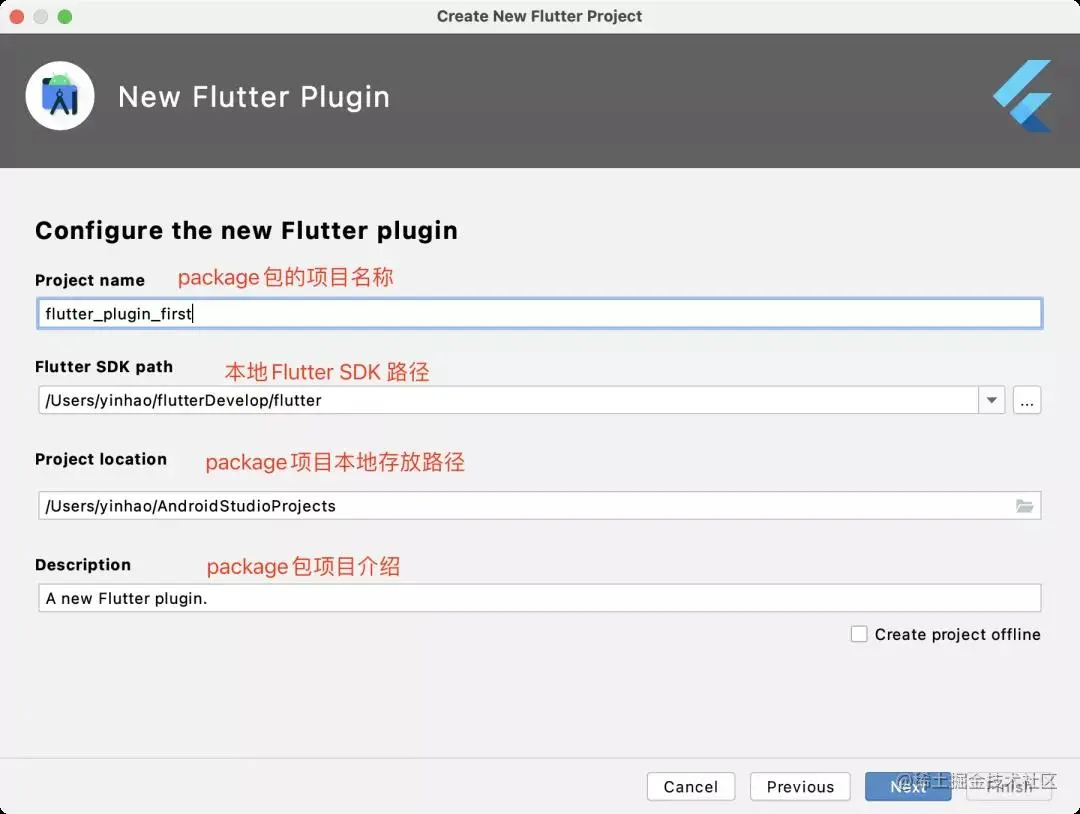Viewport: 1080px width, 814px height.
Task: Proceed with the Next button
Action: tap(908, 786)
